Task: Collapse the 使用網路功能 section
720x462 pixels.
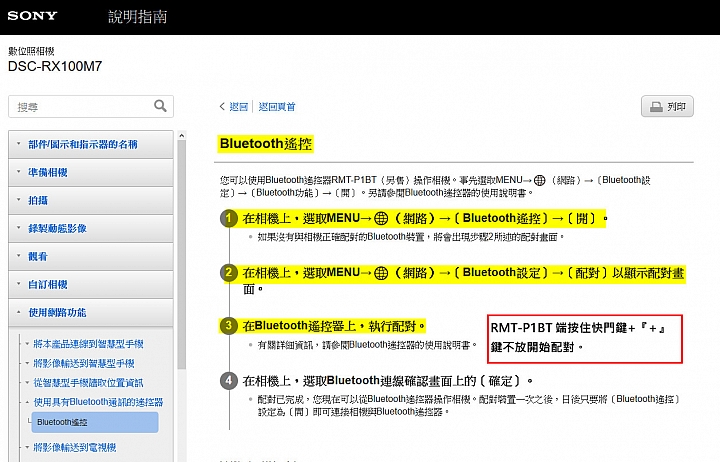Action: click(x=90, y=312)
